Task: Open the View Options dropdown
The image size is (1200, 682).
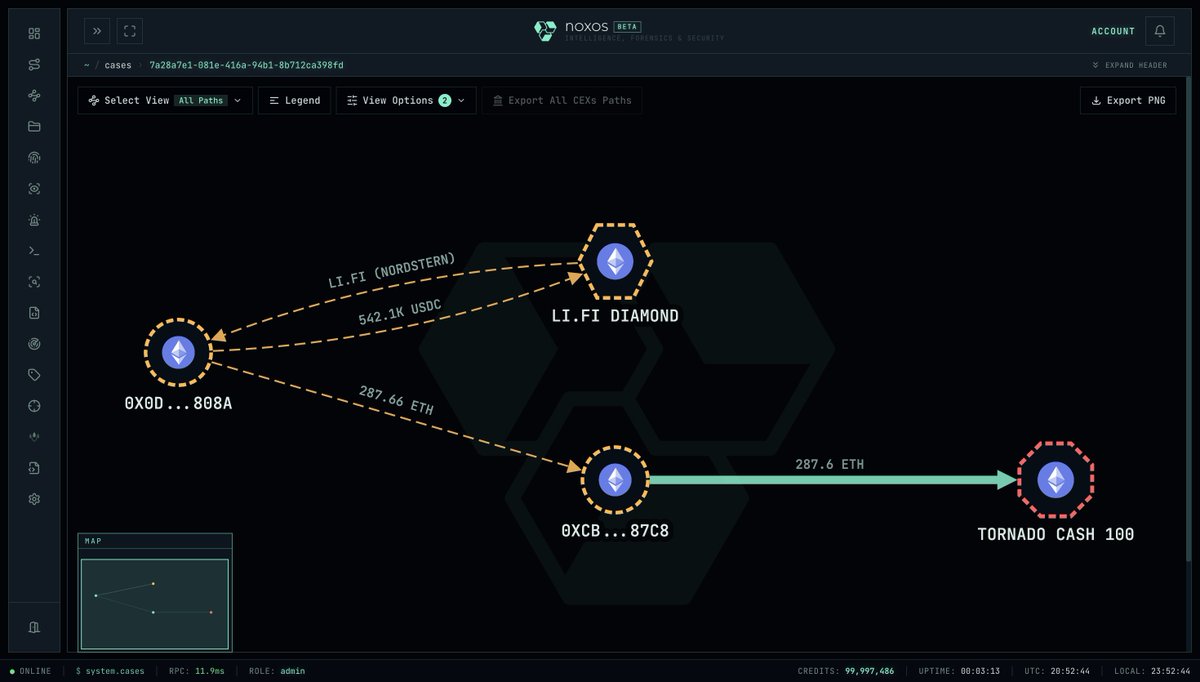Action: 406,100
